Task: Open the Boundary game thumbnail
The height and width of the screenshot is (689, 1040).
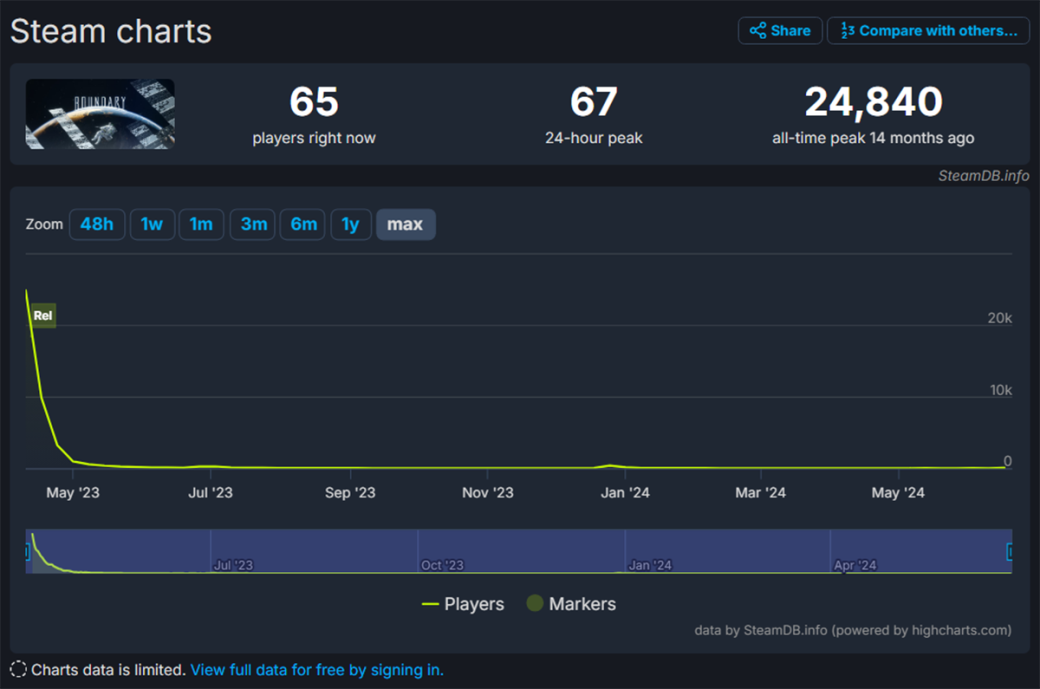Action: coord(100,114)
